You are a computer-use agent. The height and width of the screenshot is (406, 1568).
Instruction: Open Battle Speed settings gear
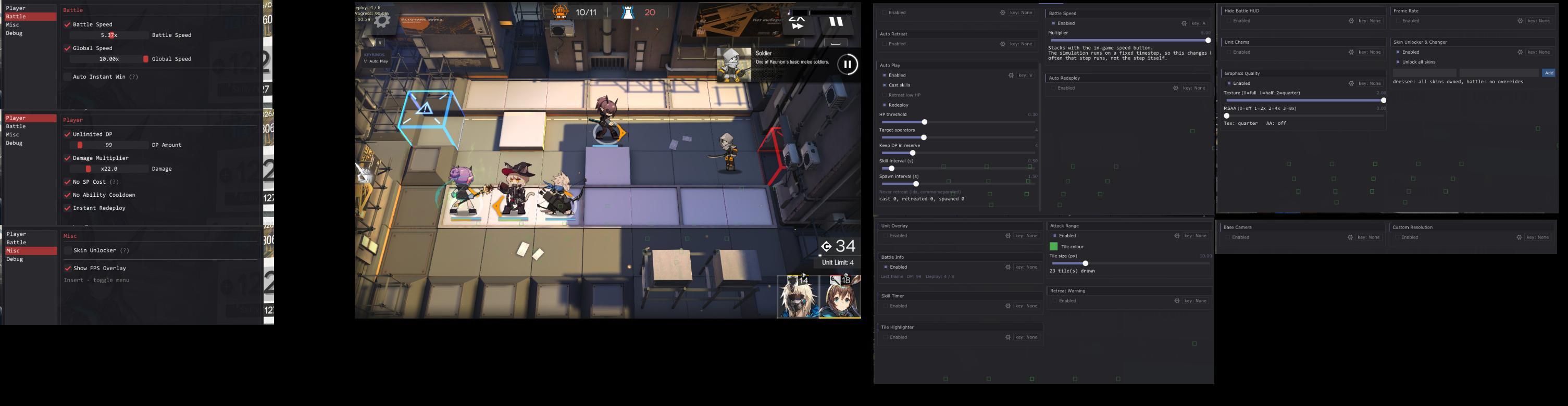1184,24
